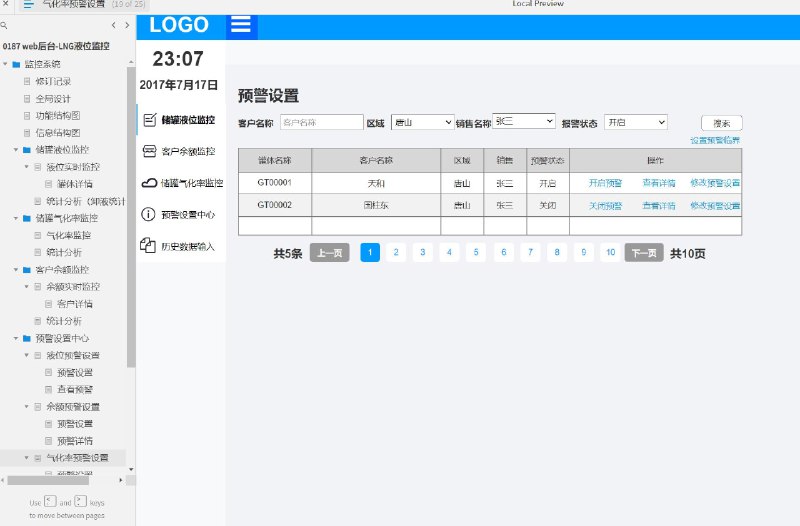The width and height of the screenshot is (800, 526).
Task: Go to previous page arrow in sidebar header
Action: [113, 25]
